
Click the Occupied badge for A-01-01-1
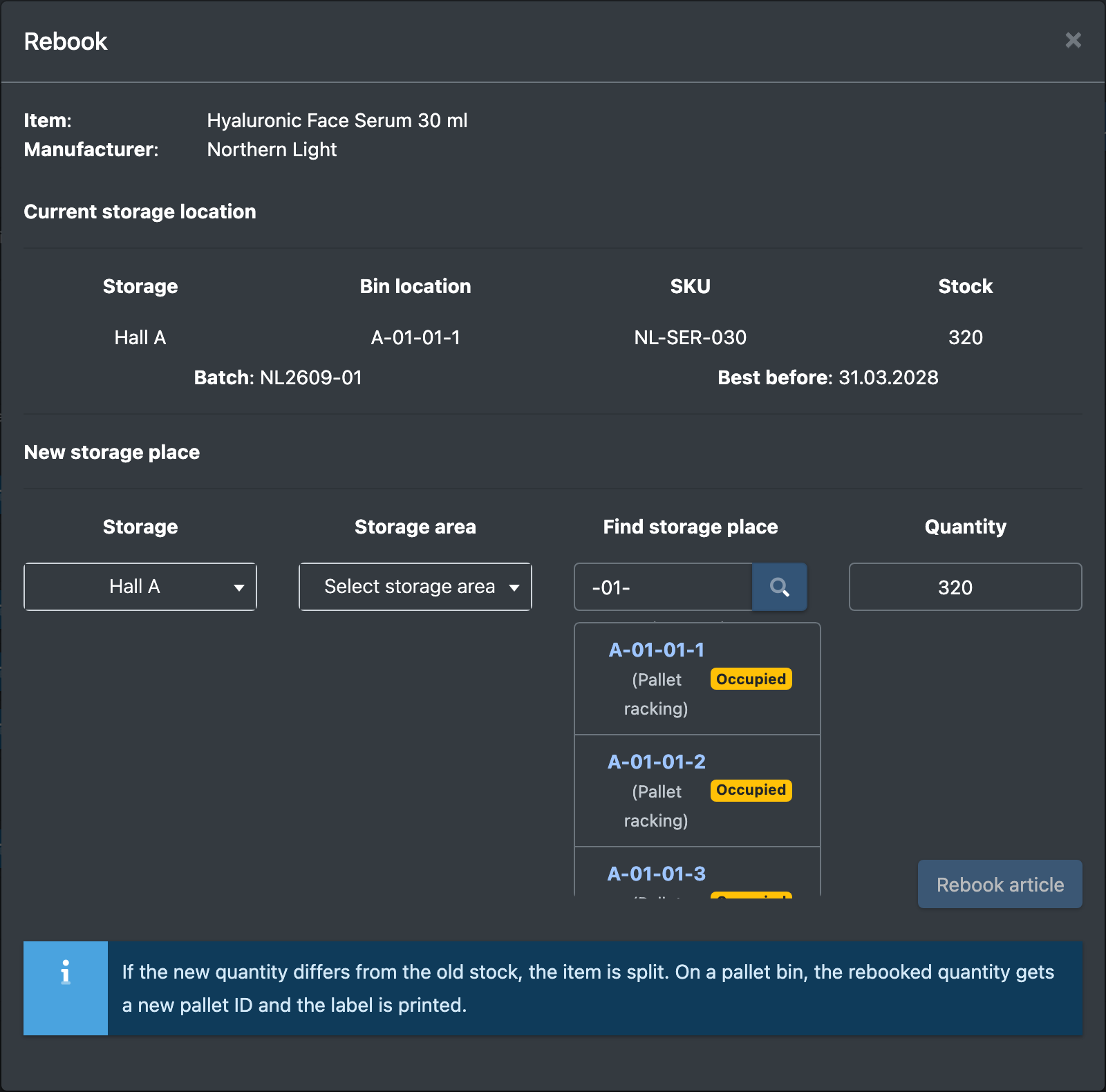point(751,679)
